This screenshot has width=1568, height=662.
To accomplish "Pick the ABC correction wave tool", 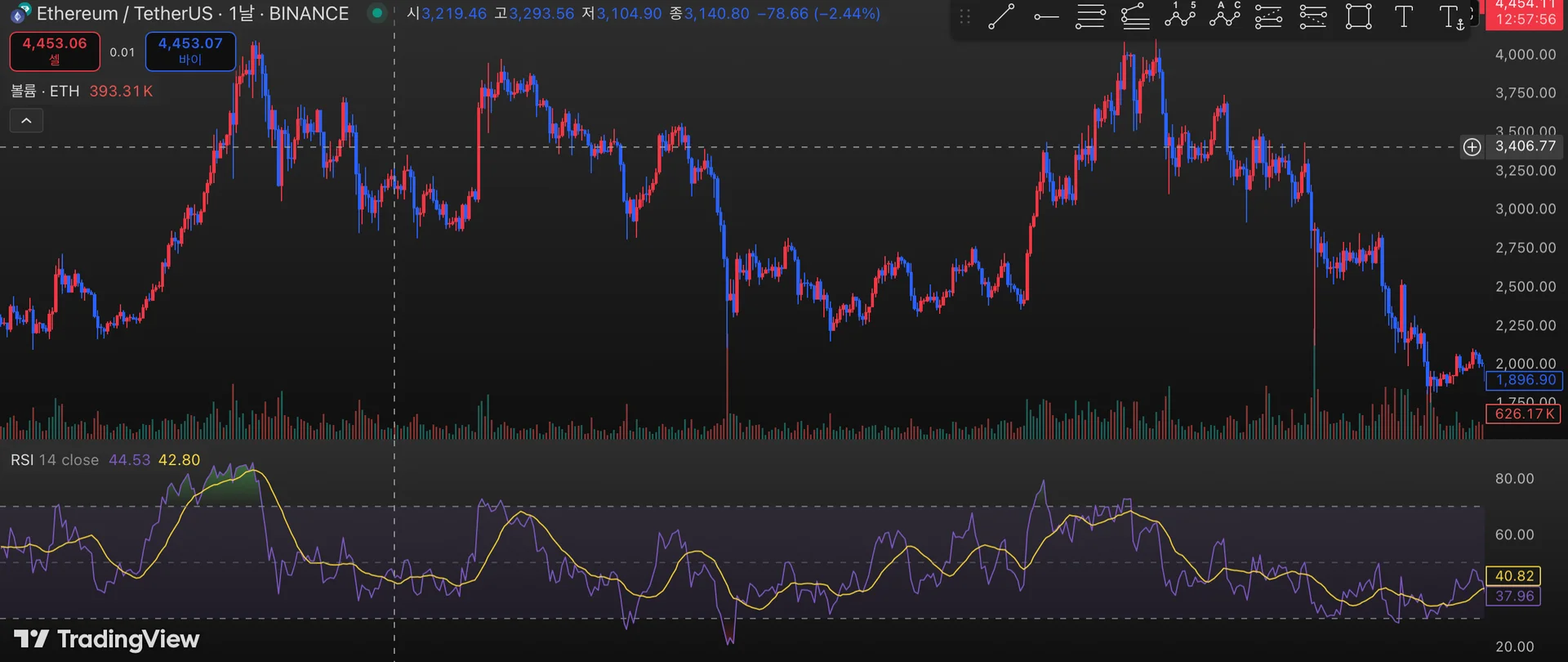I will click(1224, 16).
